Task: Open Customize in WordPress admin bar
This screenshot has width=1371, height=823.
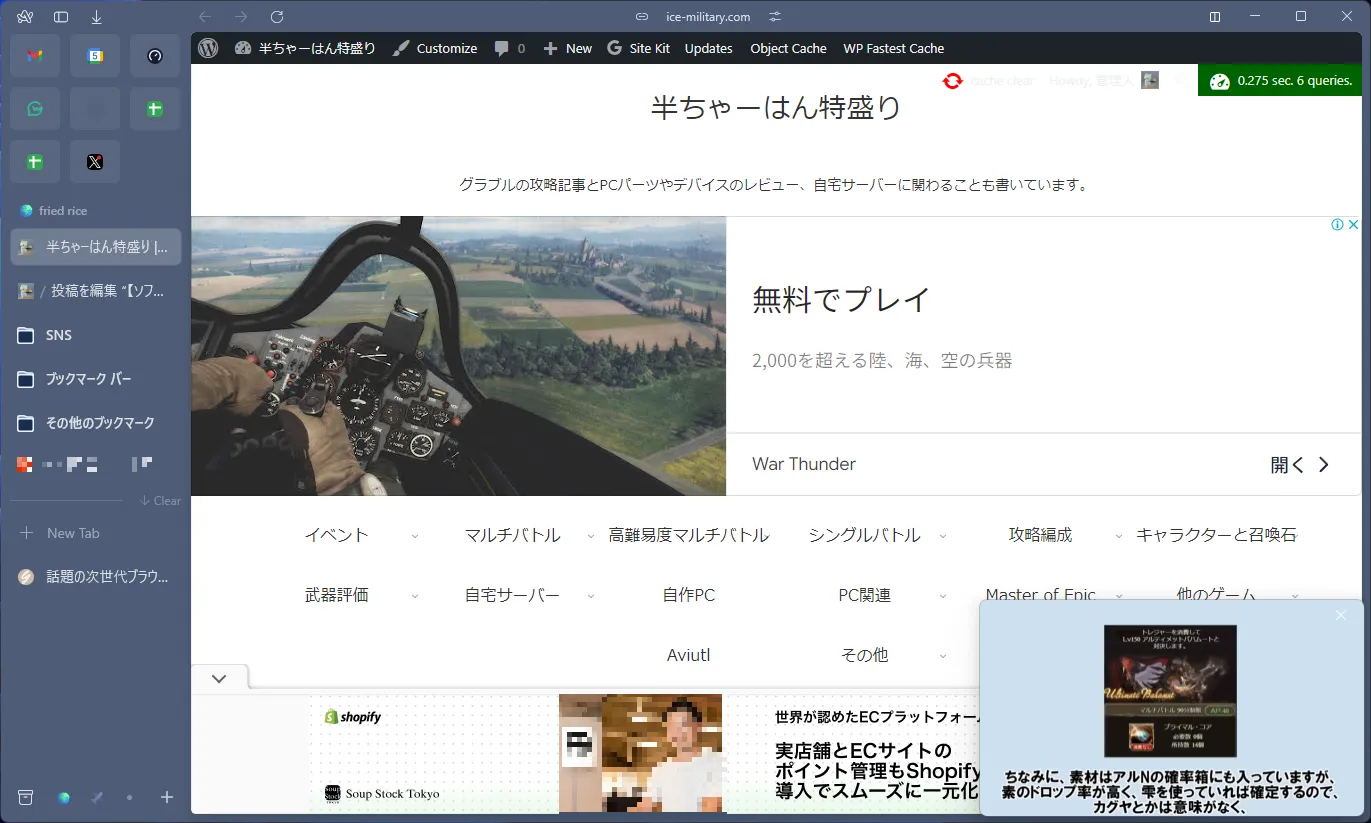Action: click(435, 48)
